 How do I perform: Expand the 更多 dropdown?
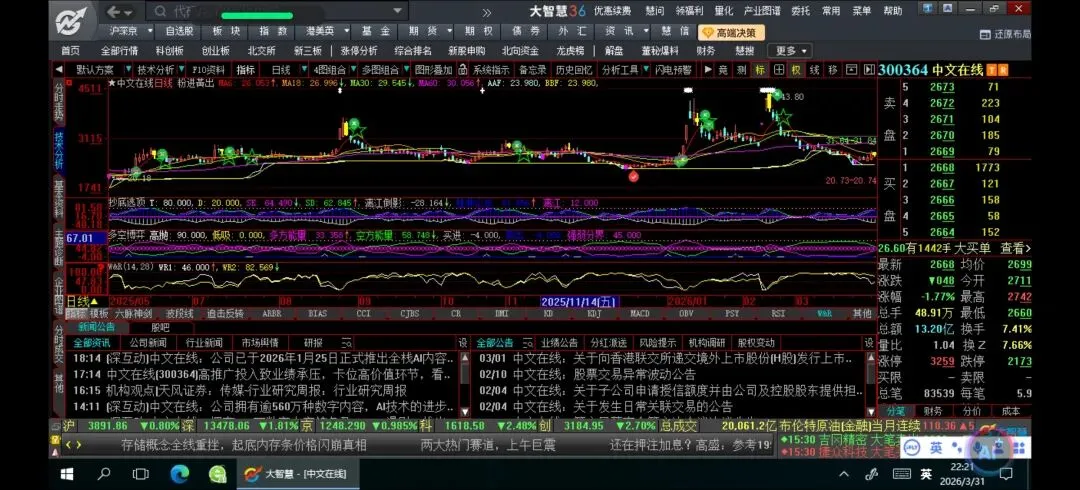[790, 51]
